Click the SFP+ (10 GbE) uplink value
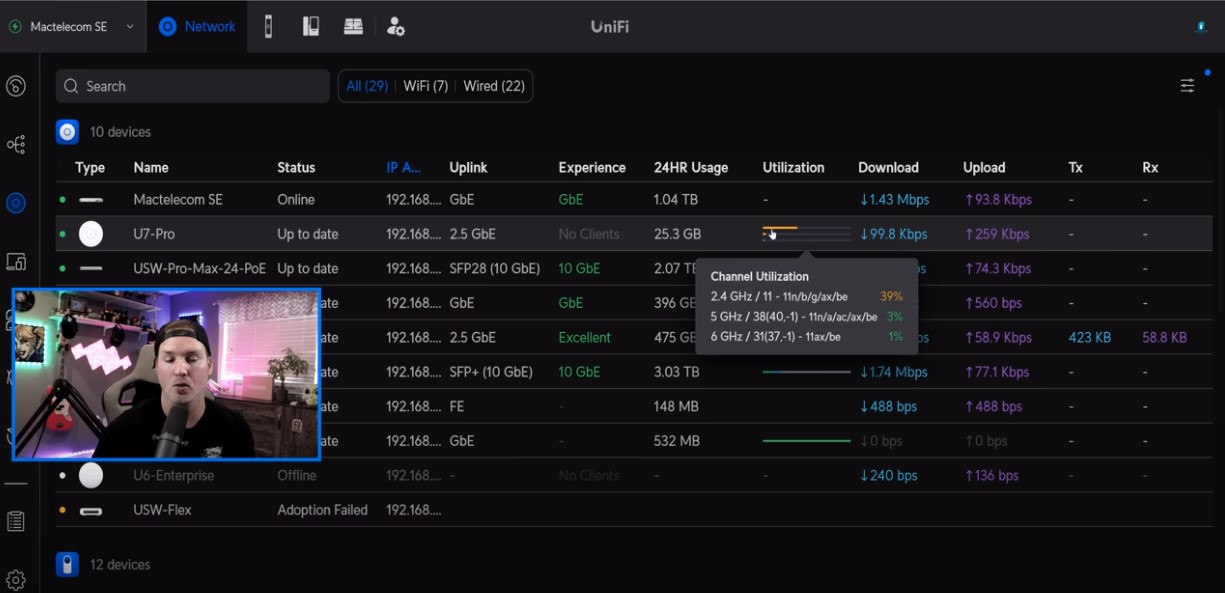 (x=491, y=372)
